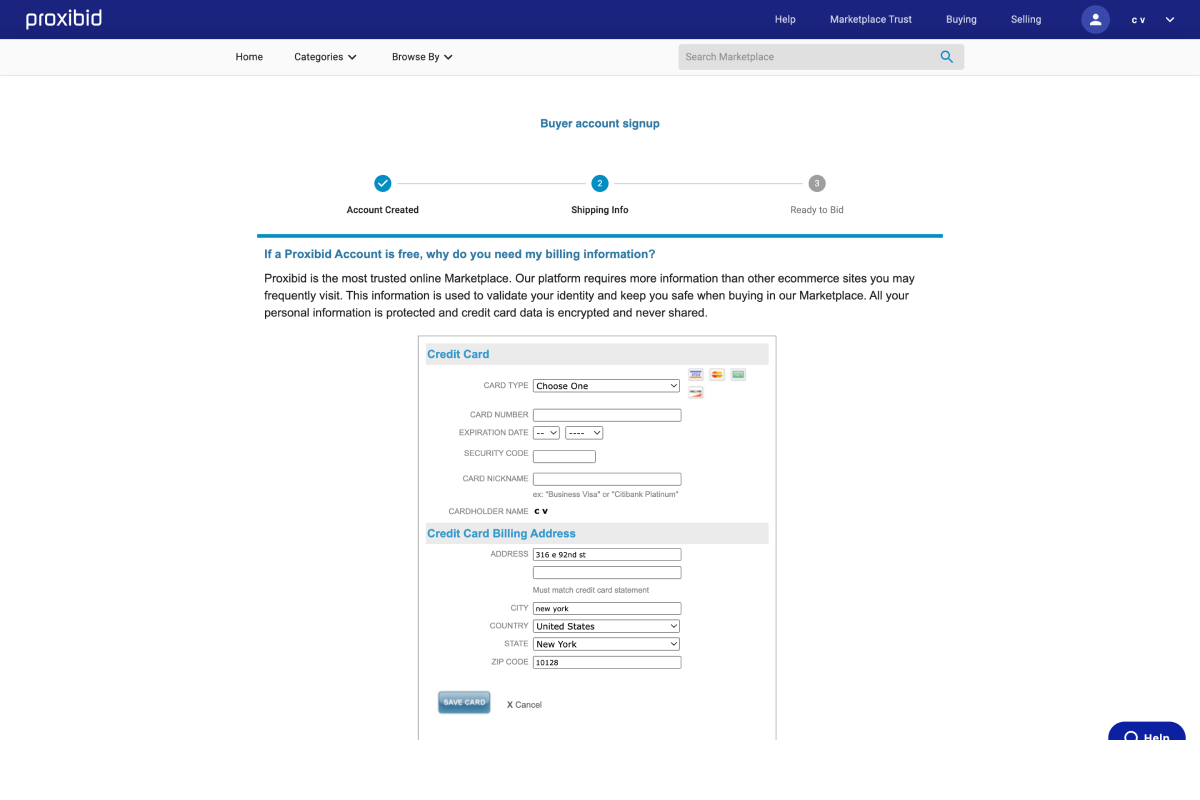Screen dimensions: 1200x800
Task: Click the green American Express card icon
Action: pyautogui.click(x=738, y=374)
